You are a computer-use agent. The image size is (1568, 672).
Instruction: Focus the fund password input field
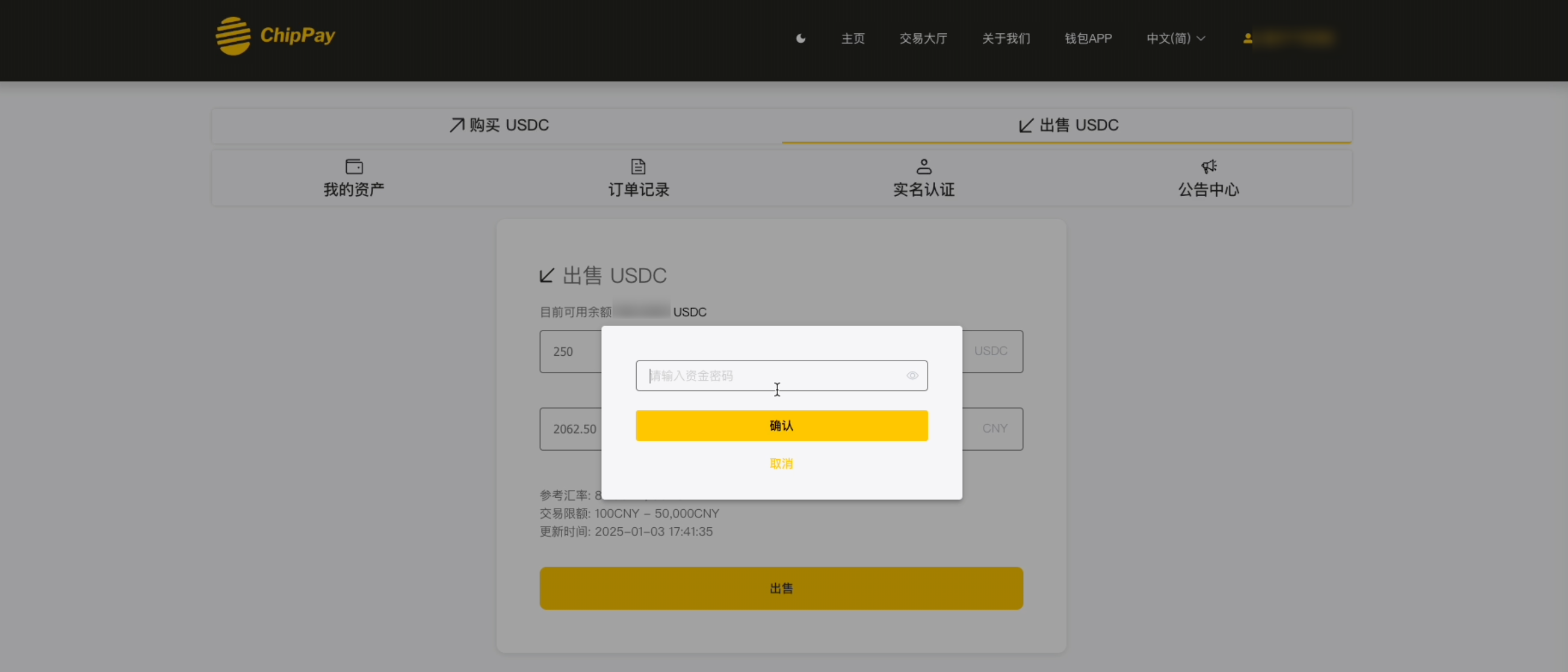click(x=782, y=375)
